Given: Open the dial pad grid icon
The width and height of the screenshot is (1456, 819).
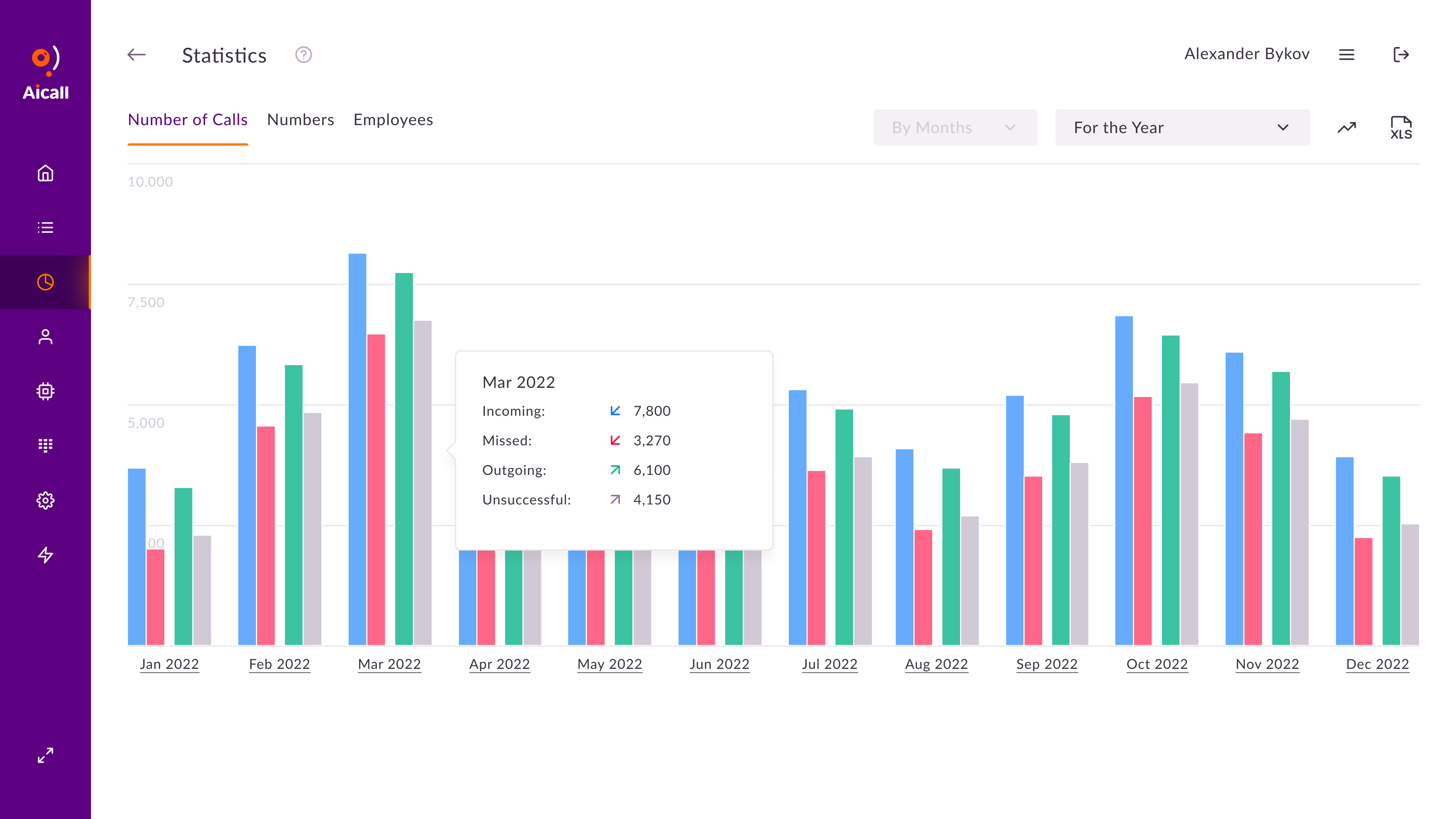Looking at the screenshot, I should (45, 445).
